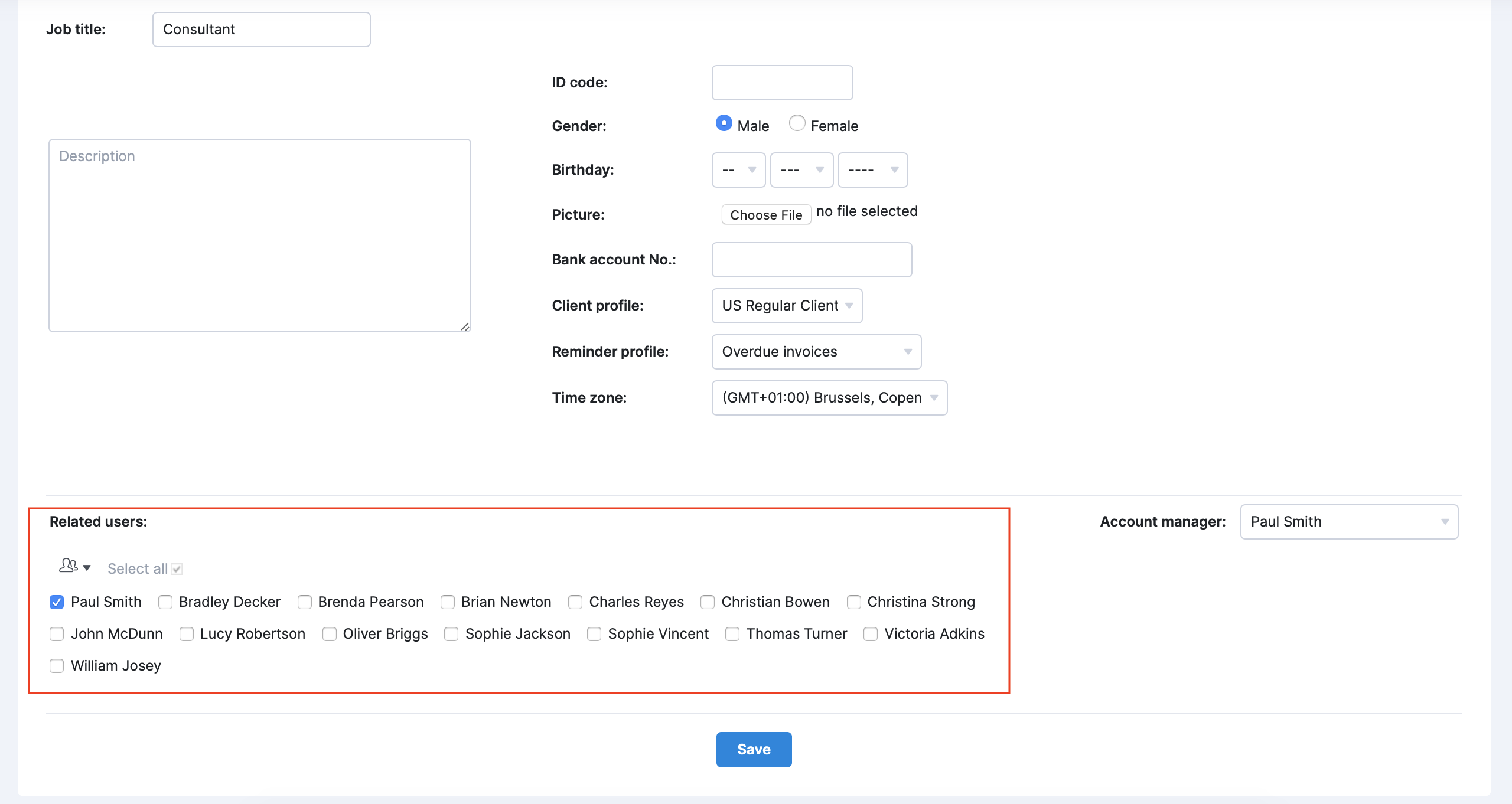The image size is (1512, 804).
Task: Open the user group filter icon
Action: click(74, 567)
